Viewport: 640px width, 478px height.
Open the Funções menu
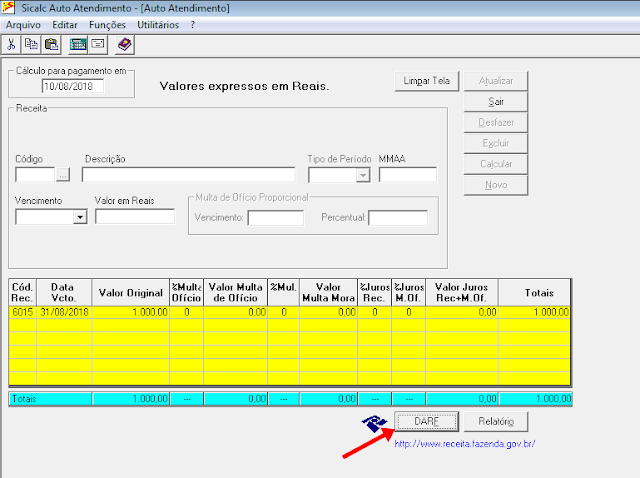coord(108,23)
